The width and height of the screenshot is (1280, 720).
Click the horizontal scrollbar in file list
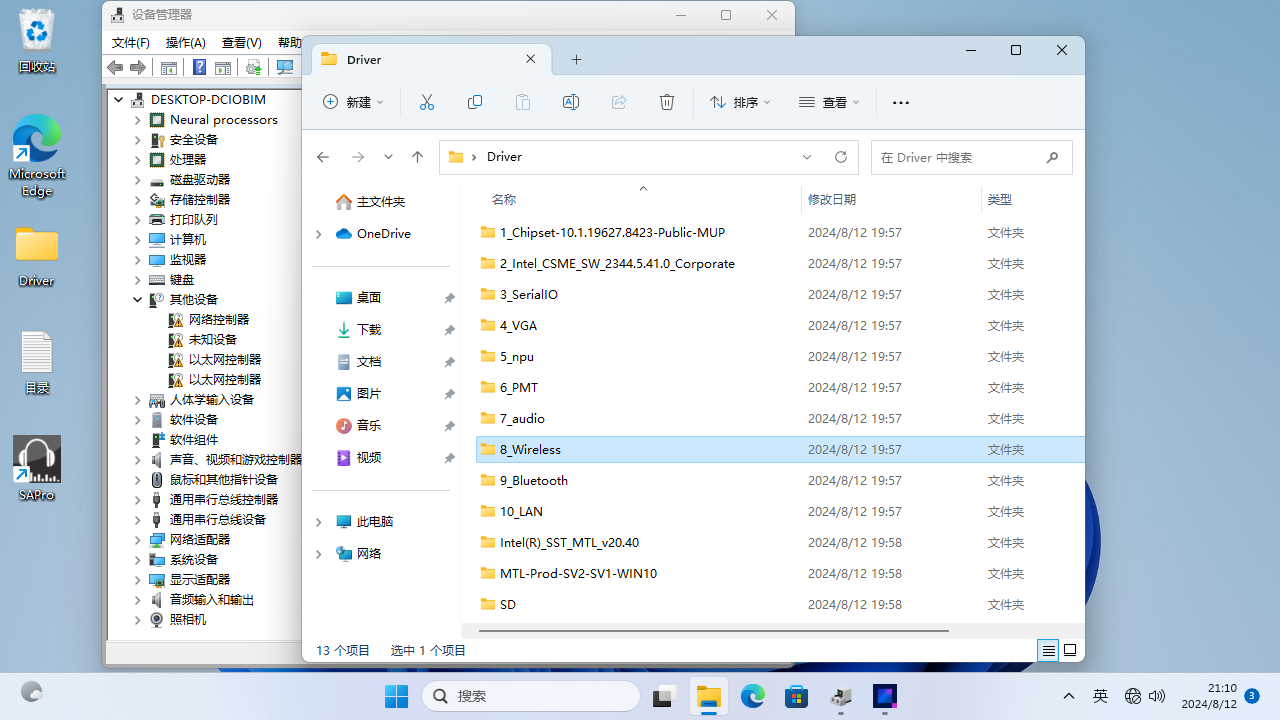[713, 631]
